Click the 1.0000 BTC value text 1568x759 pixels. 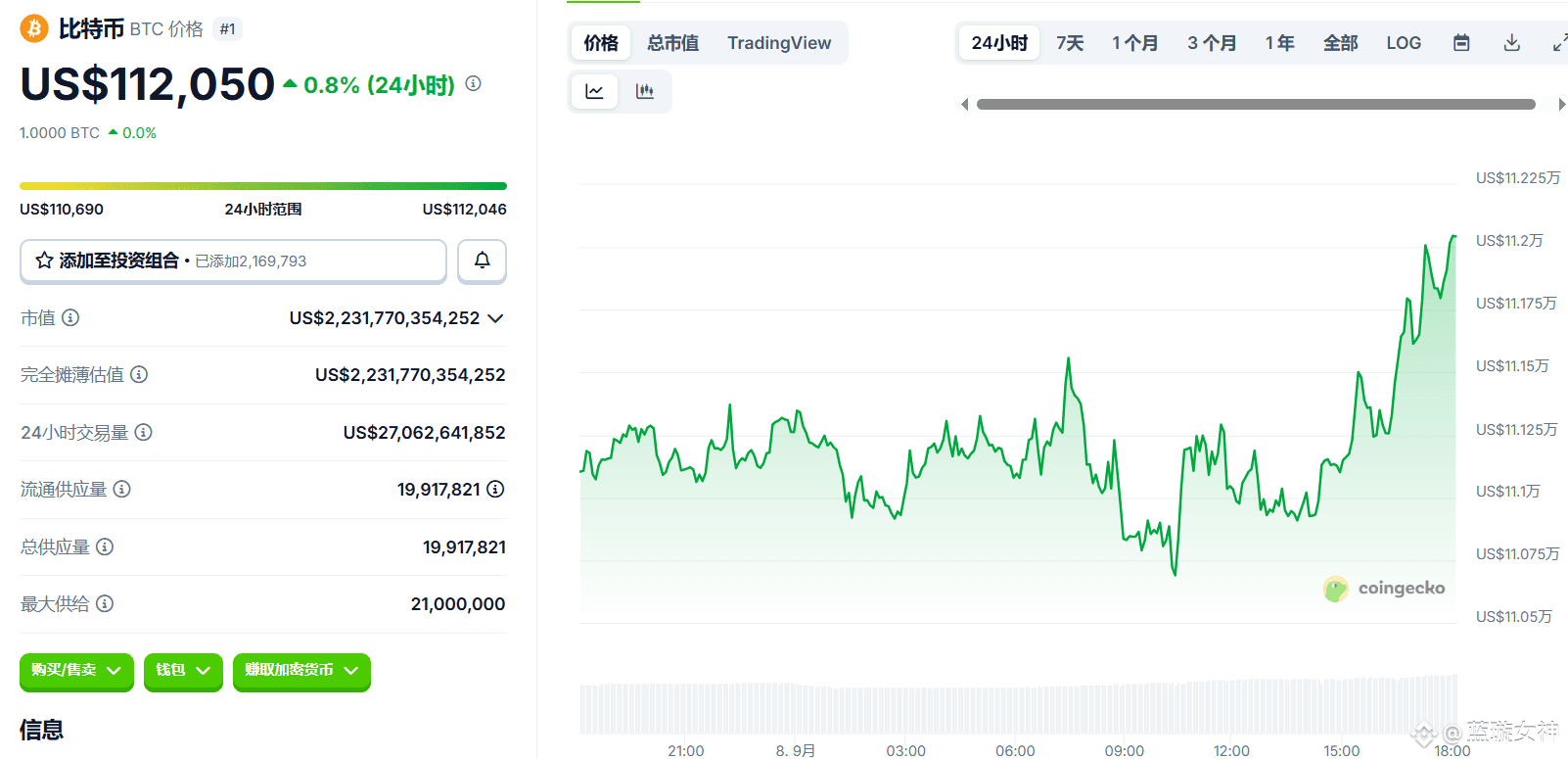pyautogui.click(x=60, y=132)
